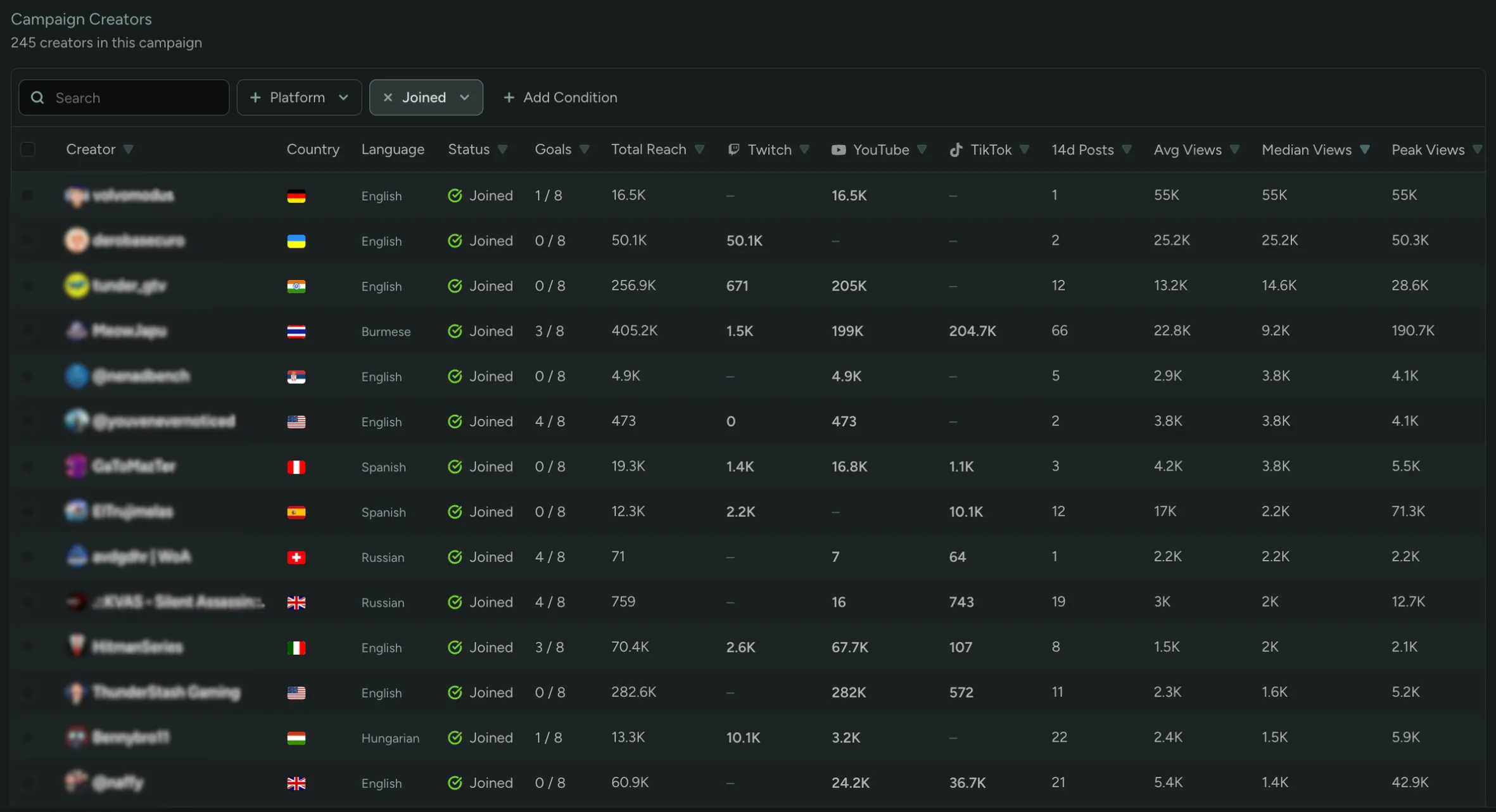Click the India flag icon
Screen dimensions: 1496x812
(x=296, y=286)
